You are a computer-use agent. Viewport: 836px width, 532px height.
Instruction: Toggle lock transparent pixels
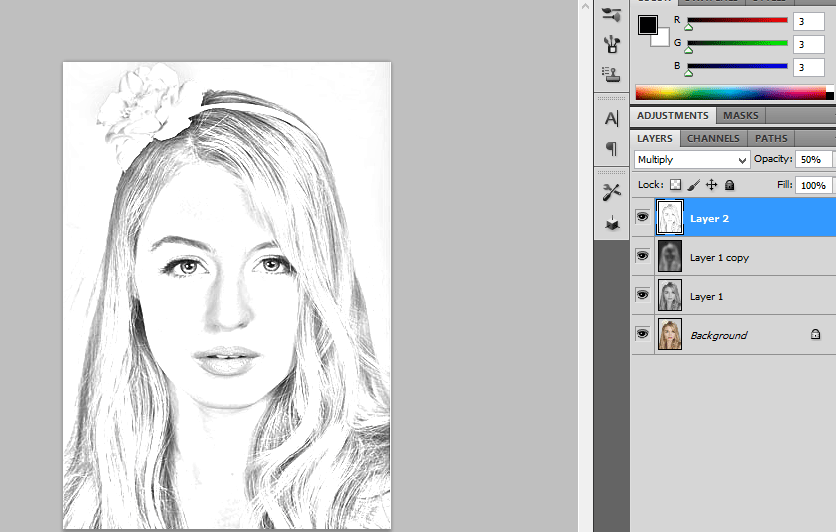(676, 185)
